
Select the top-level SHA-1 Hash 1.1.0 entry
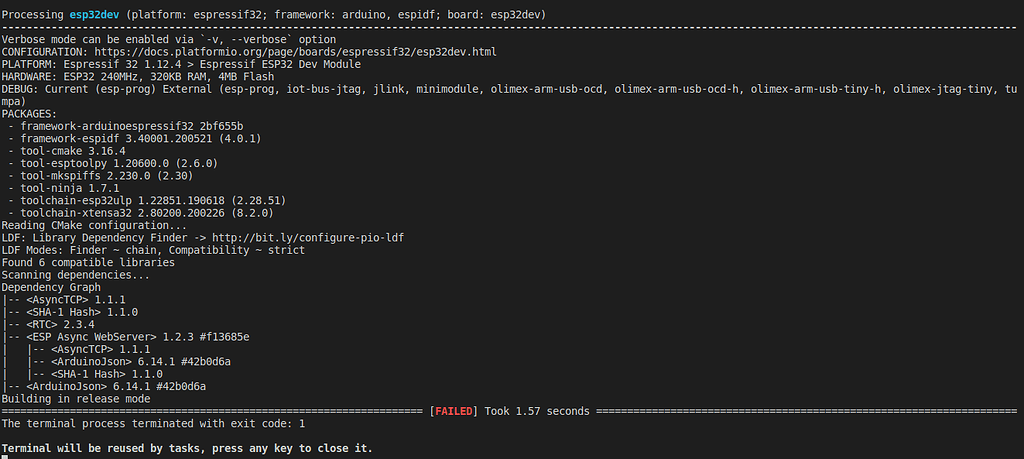(70, 312)
